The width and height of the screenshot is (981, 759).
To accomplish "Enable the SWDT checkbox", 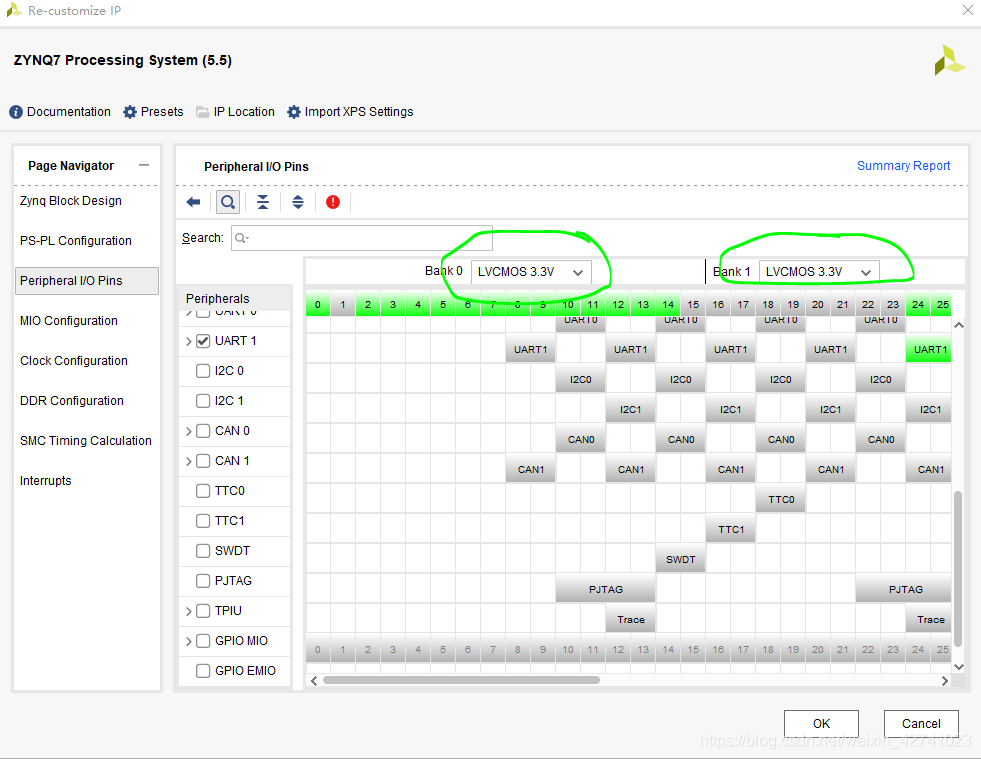I will [203, 551].
